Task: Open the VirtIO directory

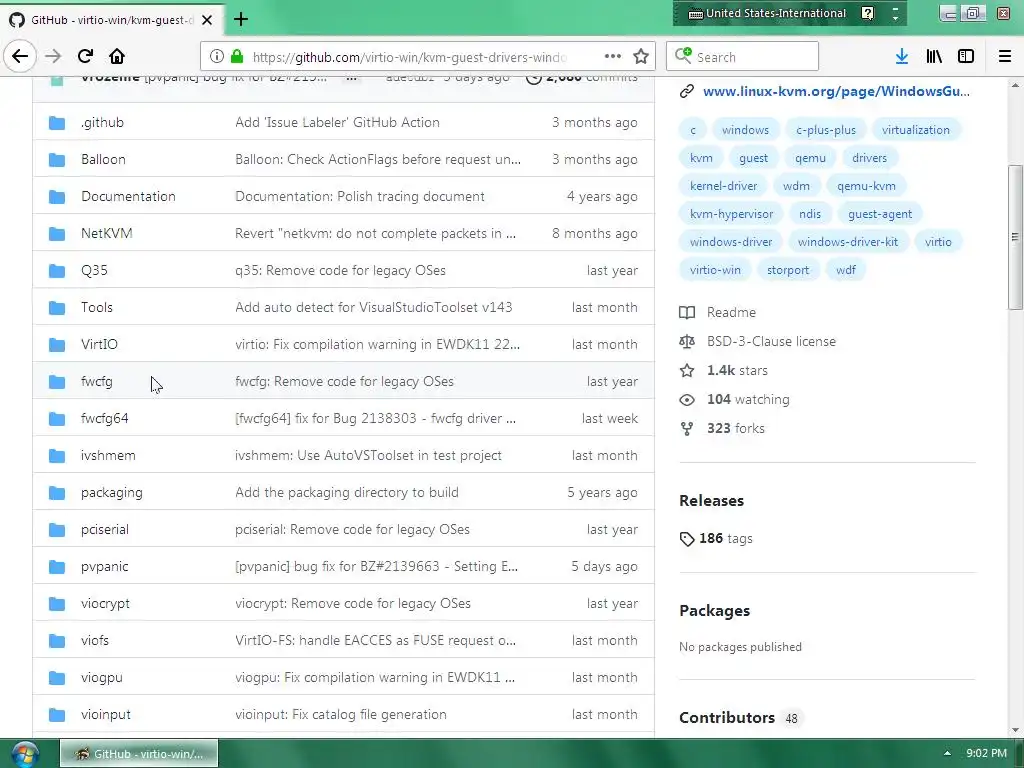Action: (x=99, y=344)
